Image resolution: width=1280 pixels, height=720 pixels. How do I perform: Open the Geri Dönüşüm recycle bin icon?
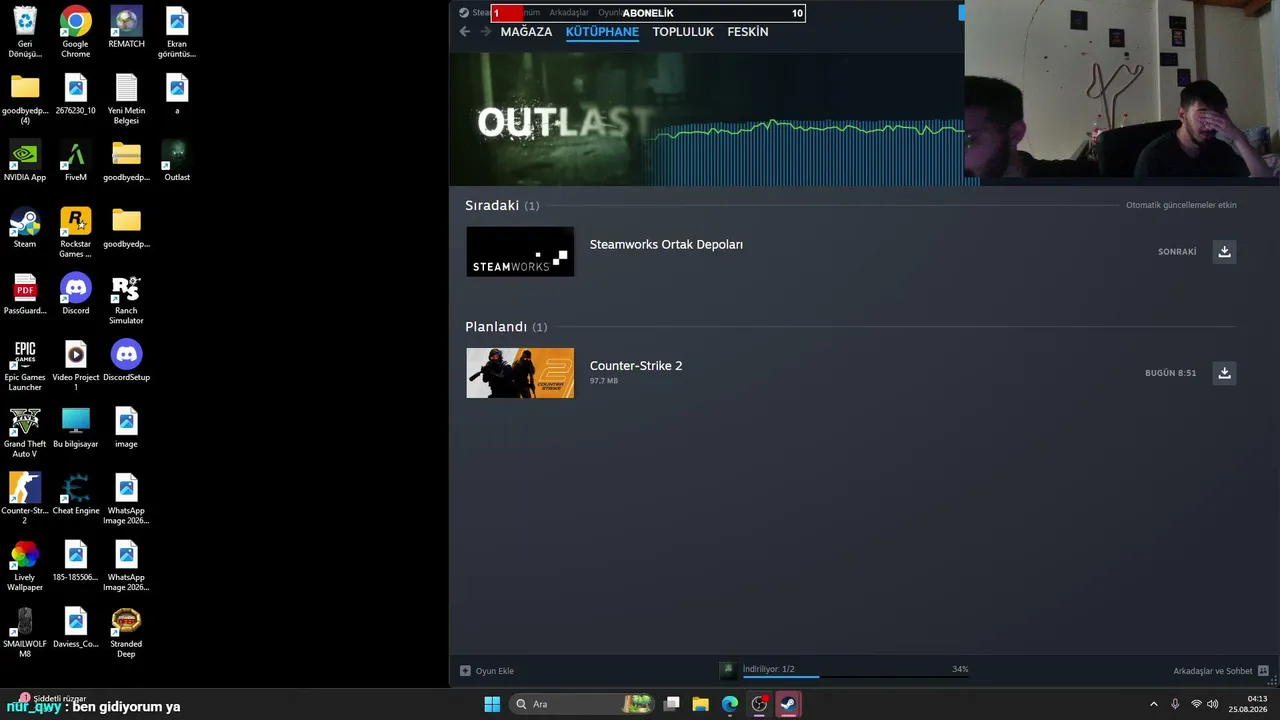click(x=25, y=31)
